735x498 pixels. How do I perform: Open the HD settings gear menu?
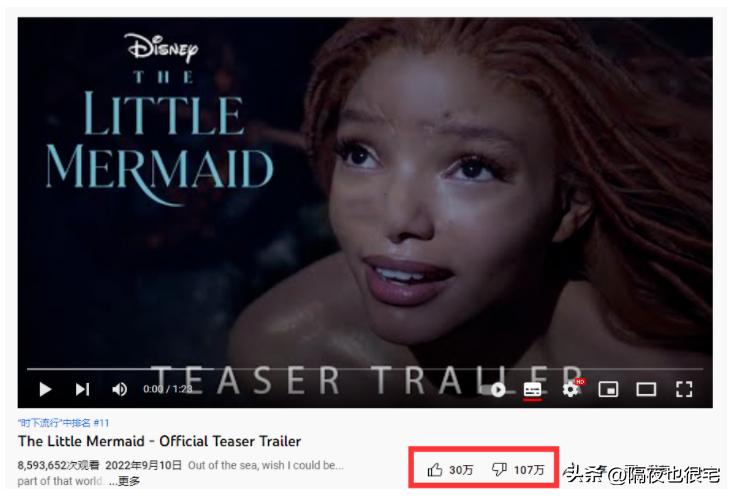(x=571, y=389)
